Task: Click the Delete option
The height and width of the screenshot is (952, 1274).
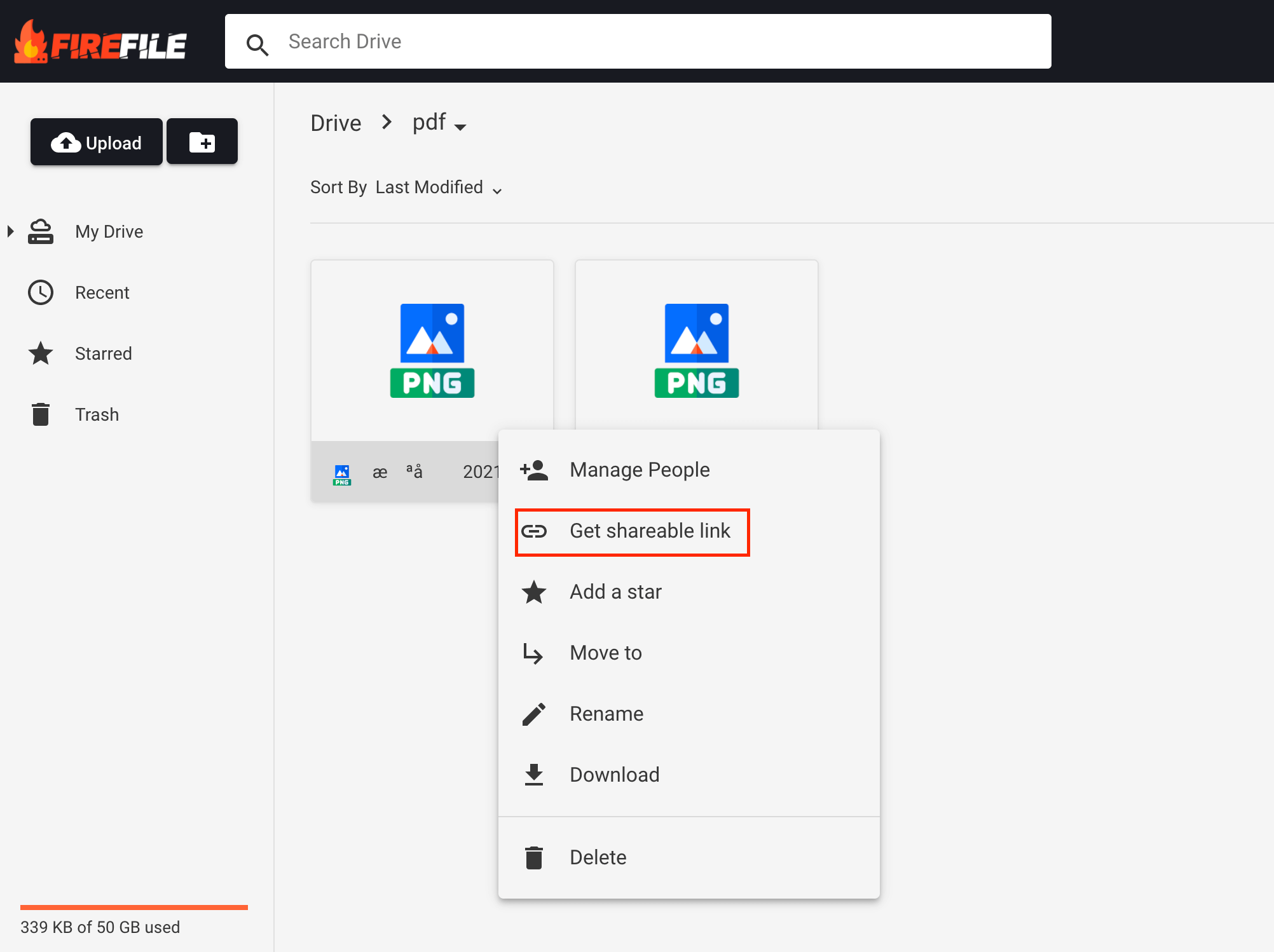Action: coord(598,857)
